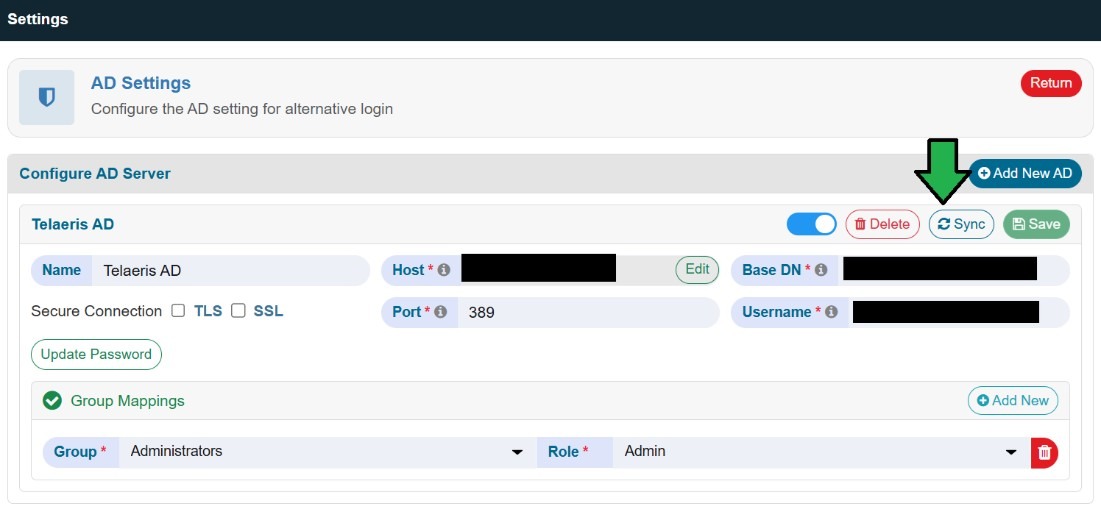Click the info icon next to Port
Screen dimensions: 1101x509
point(440,312)
